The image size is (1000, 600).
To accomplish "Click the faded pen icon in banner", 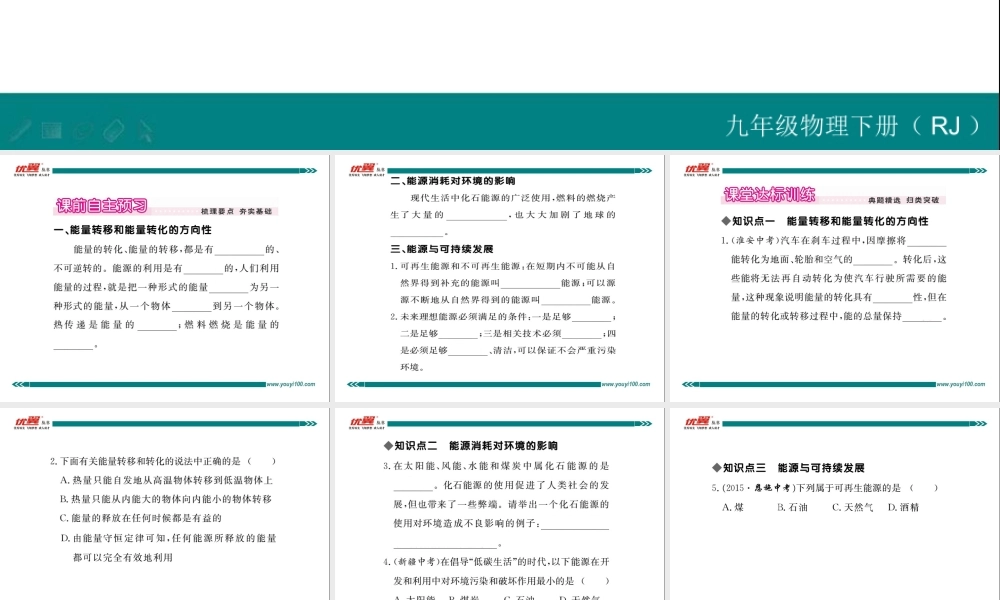I will (20, 129).
